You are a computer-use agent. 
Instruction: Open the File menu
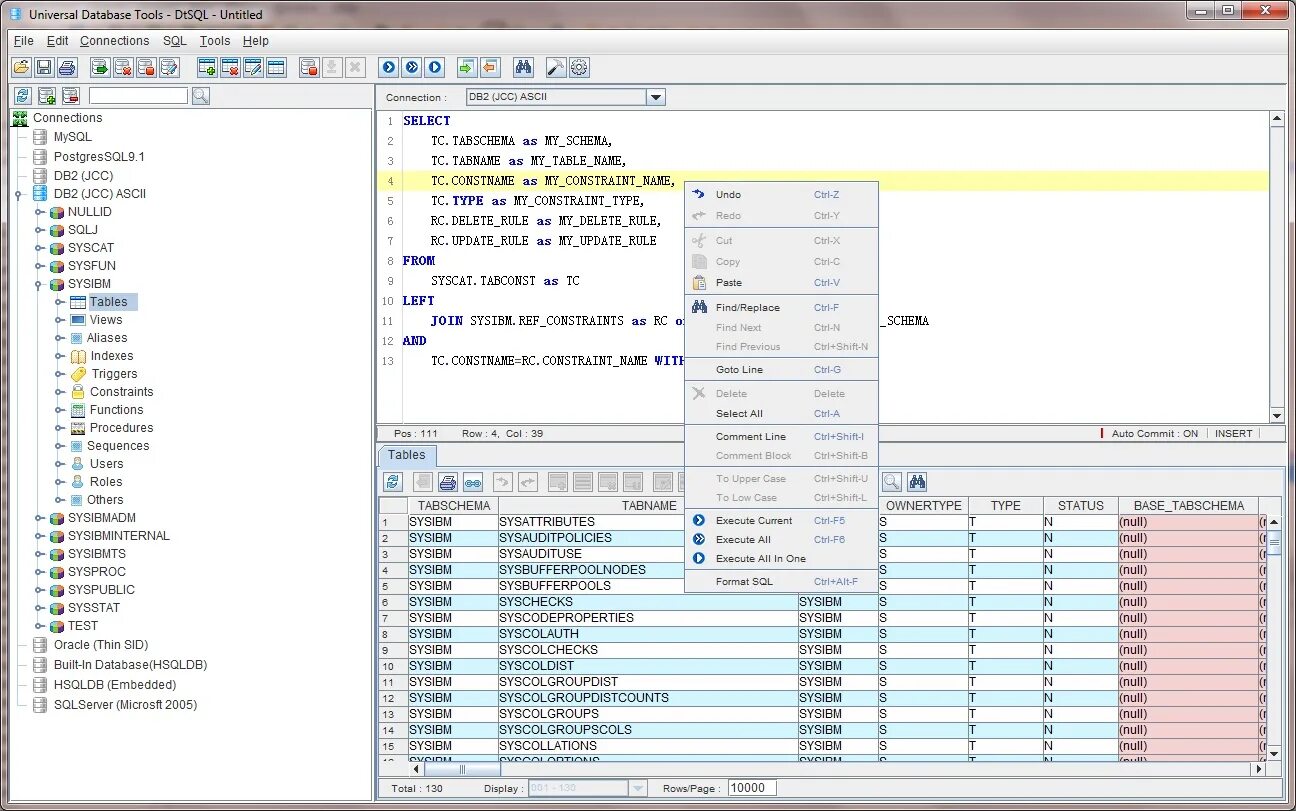(x=24, y=41)
